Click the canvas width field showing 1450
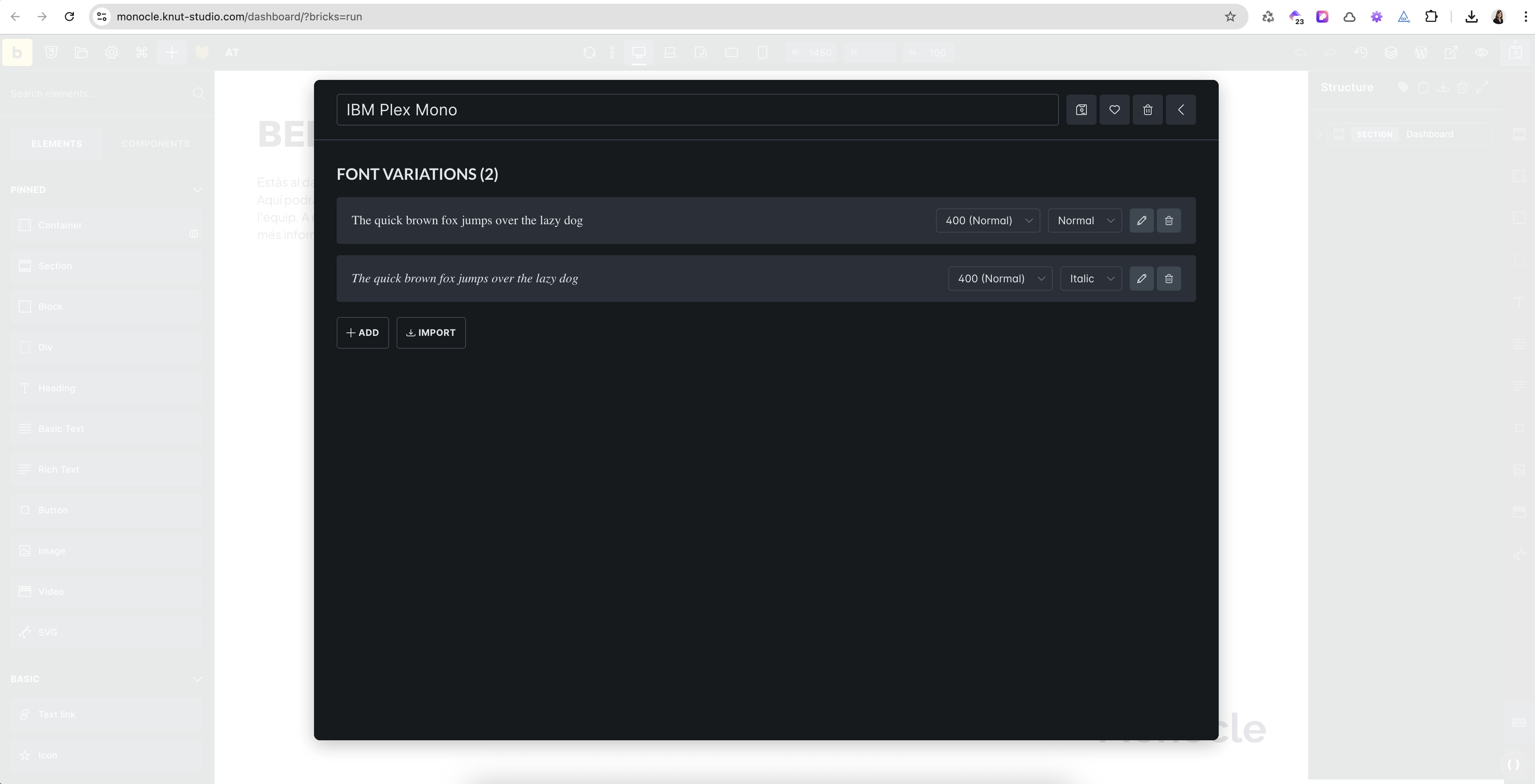Screen dimensions: 1535x784 812,52
